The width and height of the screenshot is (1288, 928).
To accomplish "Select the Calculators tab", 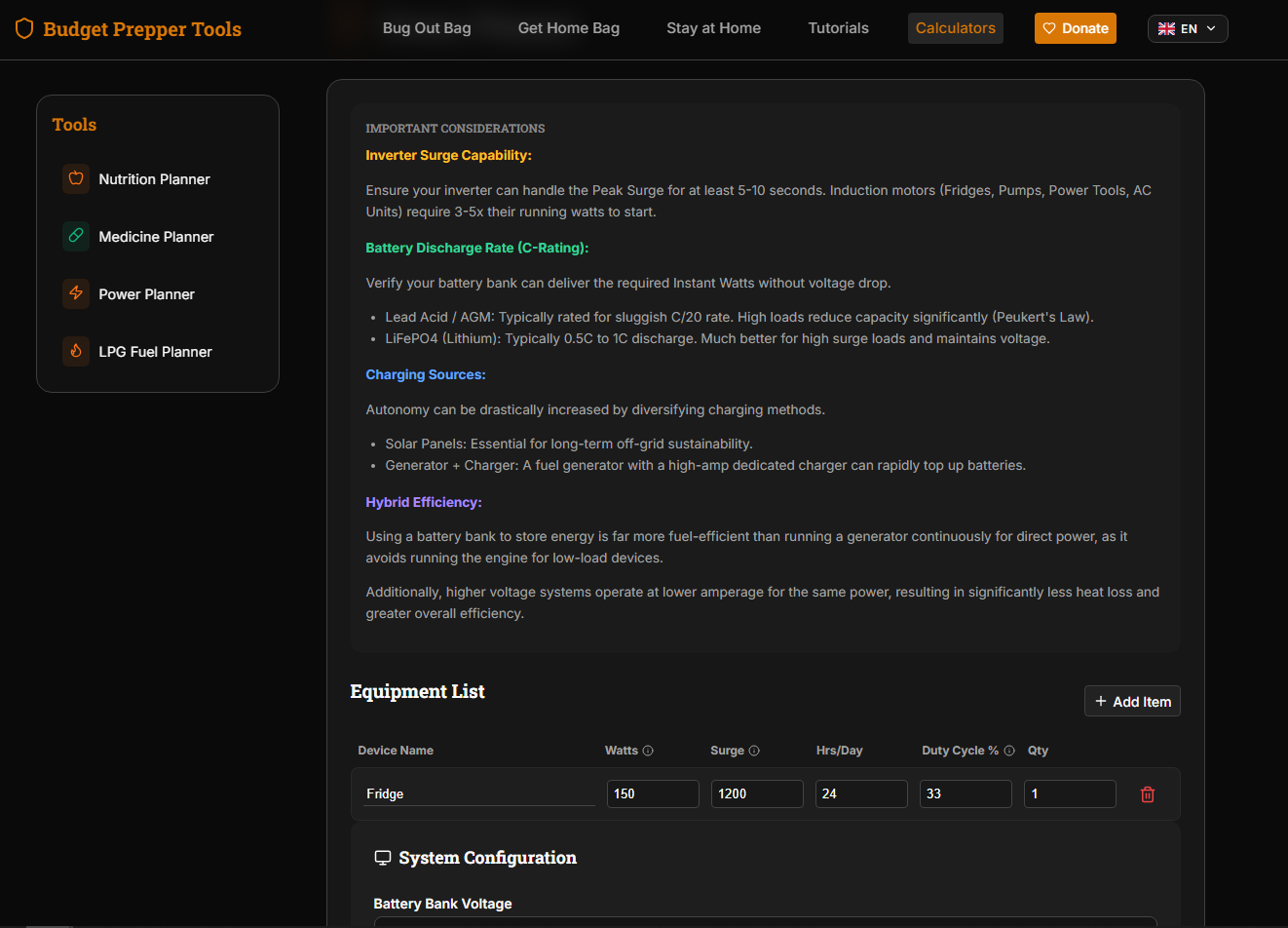I will [956, 28].
